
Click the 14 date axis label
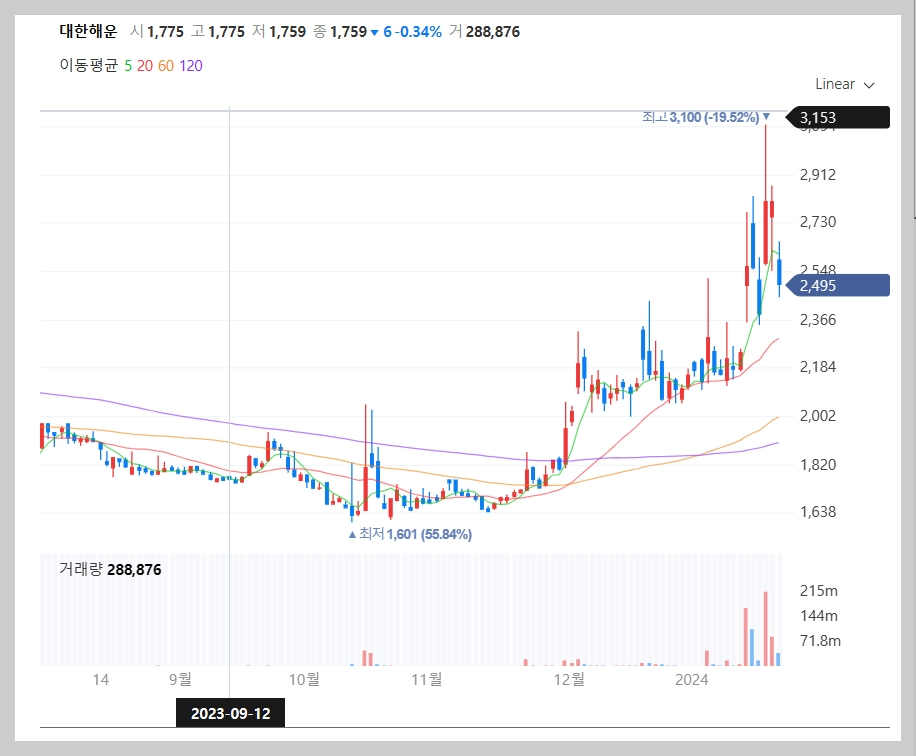pyautogui.click(x=100, y=679)
